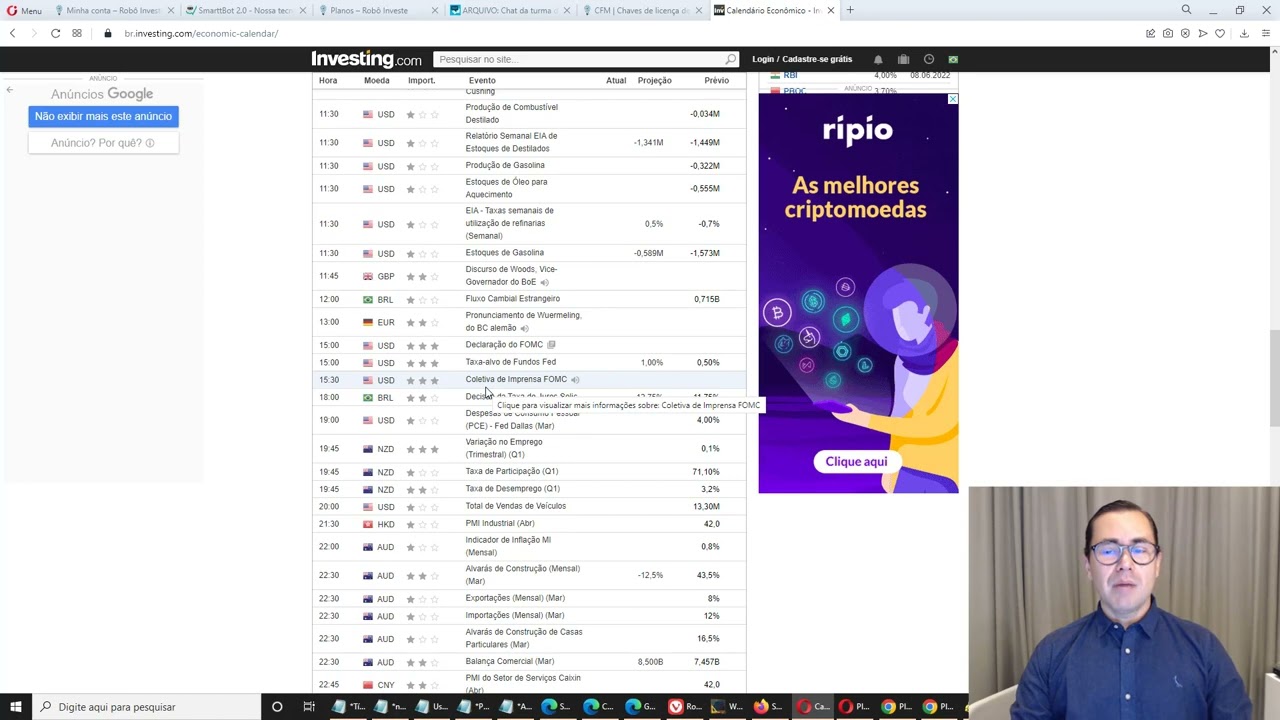The height and width of the screenshot is (720, 1280).
Task: Open PMI Industrial (Abr) event
Action: [499, 524]
